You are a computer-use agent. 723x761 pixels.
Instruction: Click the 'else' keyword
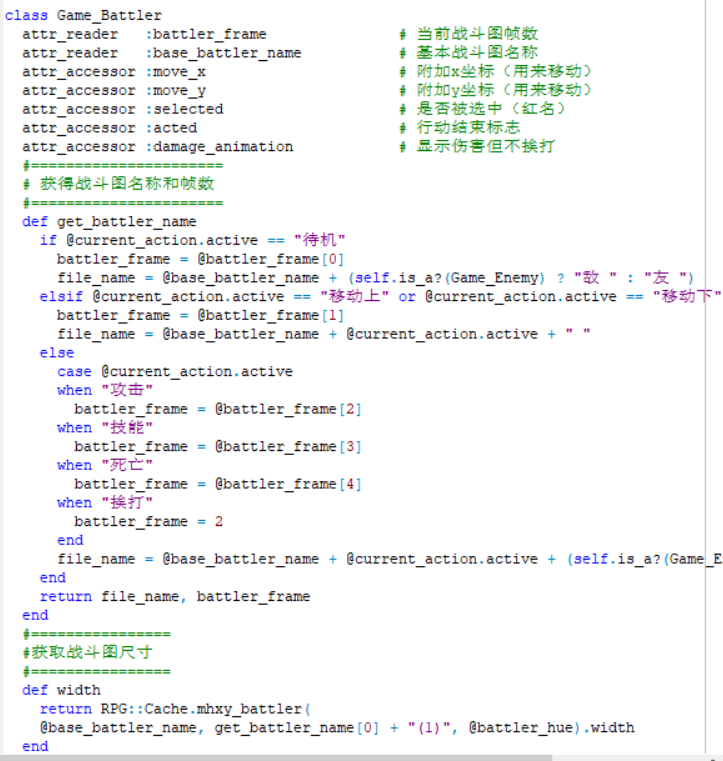coord(57,353)
